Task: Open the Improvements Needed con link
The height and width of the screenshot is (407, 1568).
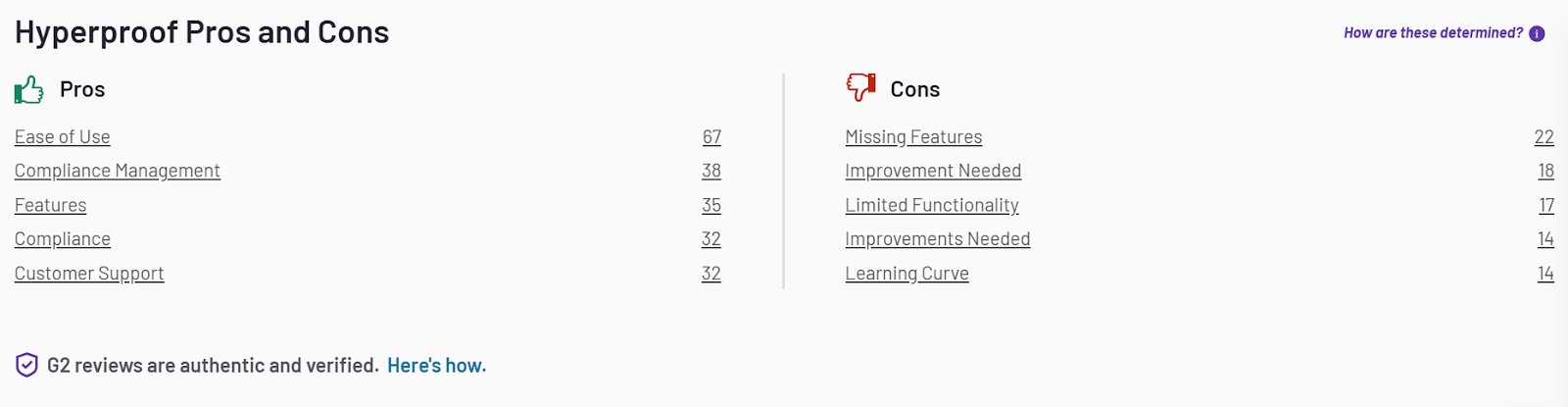Action: [938, 239]
